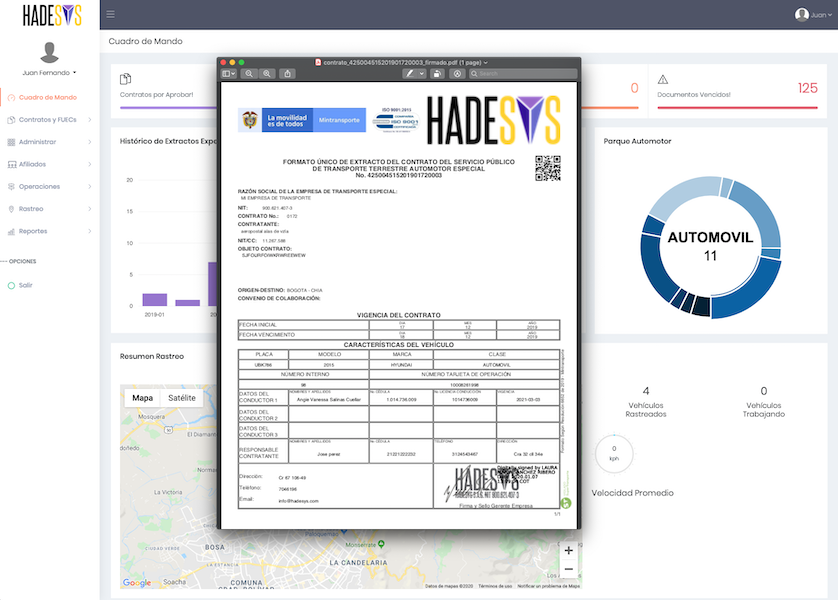Screen dimensions: 838x600
Task: Click the Google logo on the map
Action: click(x=137, y=582)
